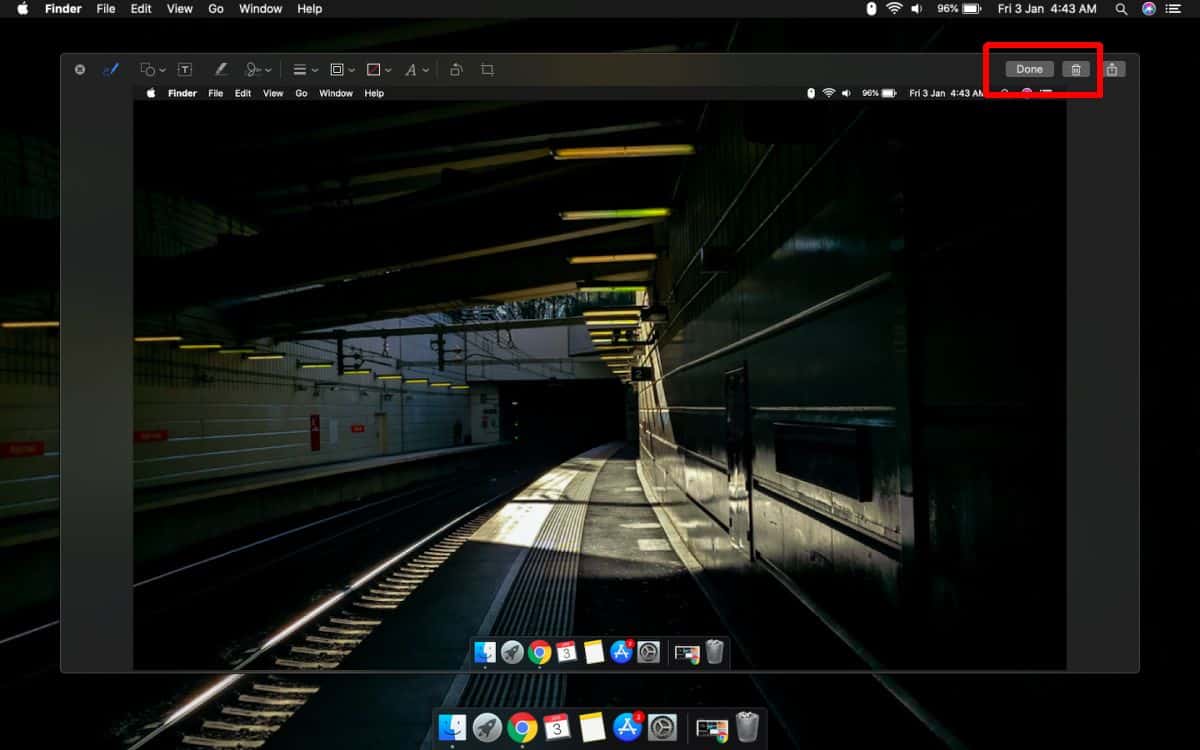Launch Google Chrome from the Dock

click(x=522, y=727)
